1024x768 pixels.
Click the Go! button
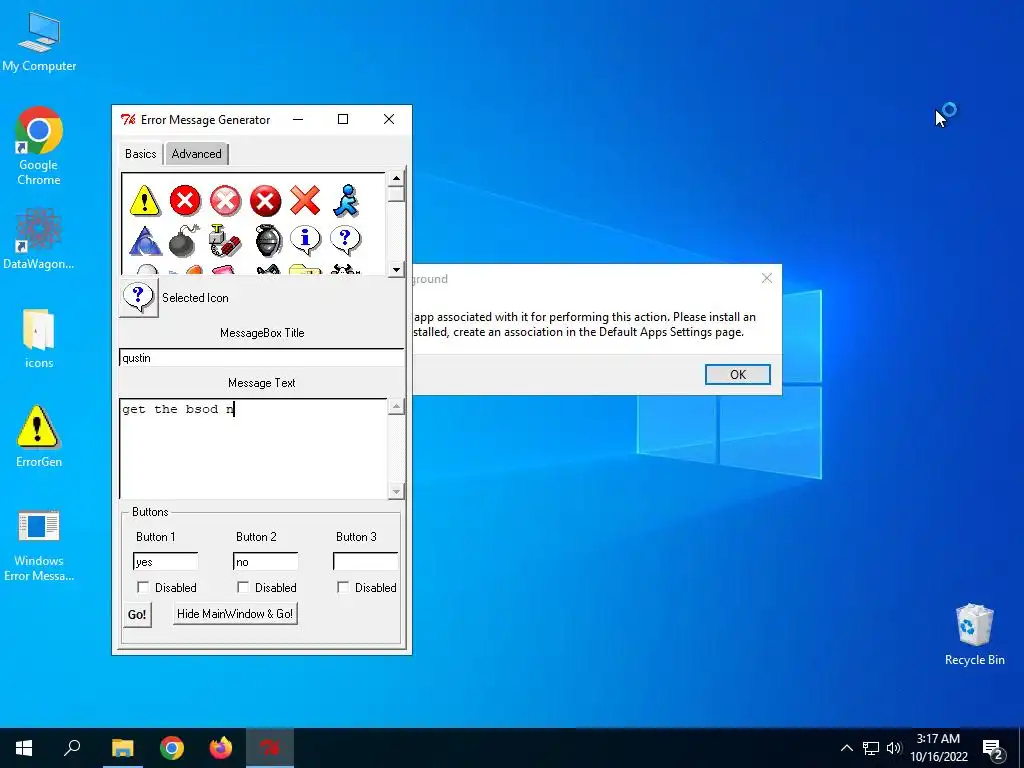pyautogui.click(x=137, y=615)
